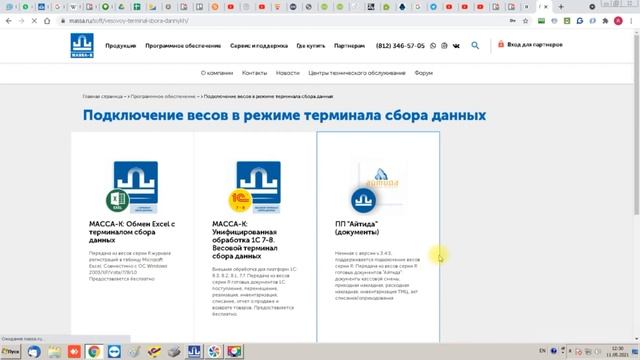
Task: Click the EN language indicator in tray
Action: coord(542,351)
